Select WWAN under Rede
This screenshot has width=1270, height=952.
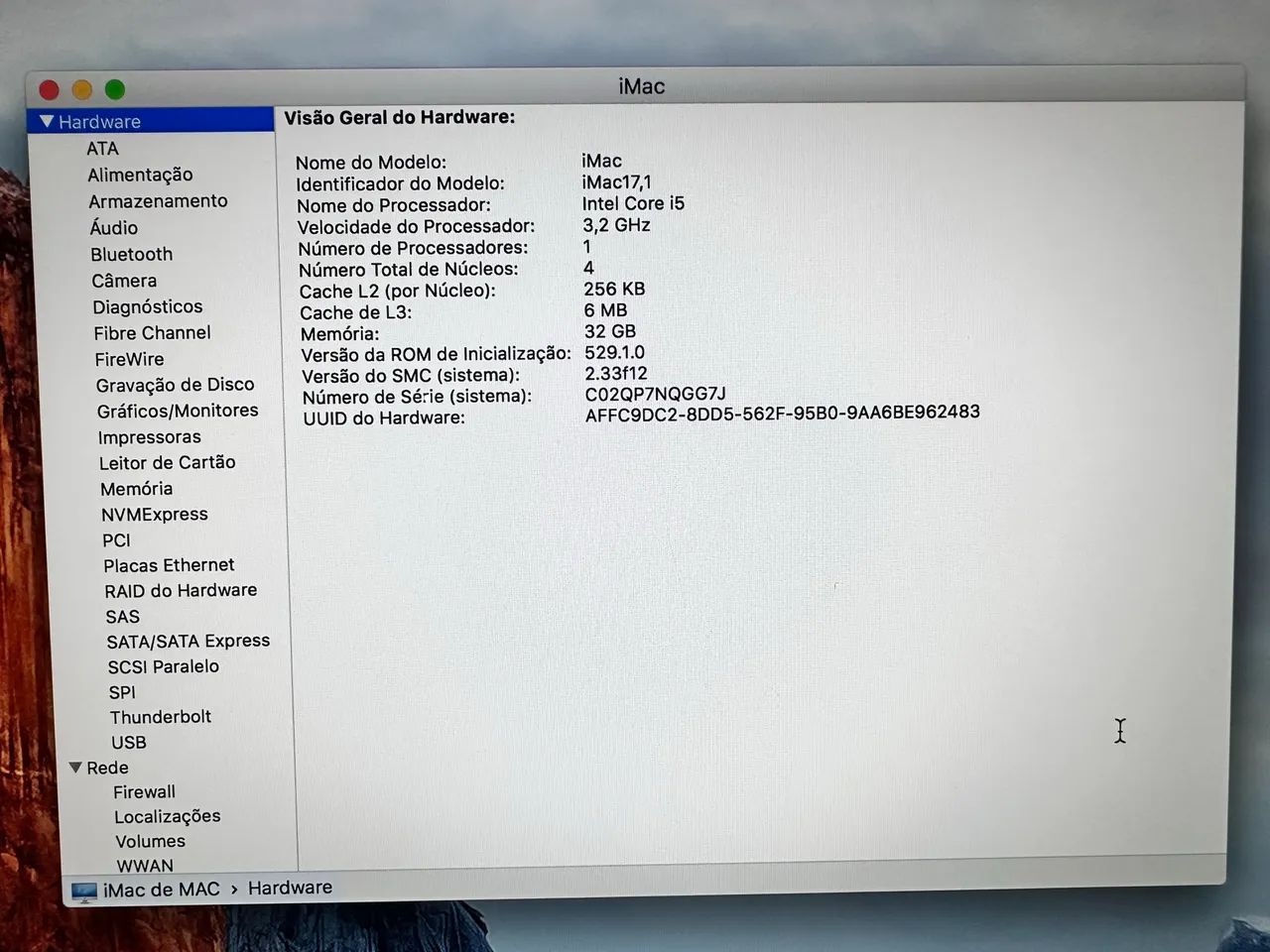145,866
